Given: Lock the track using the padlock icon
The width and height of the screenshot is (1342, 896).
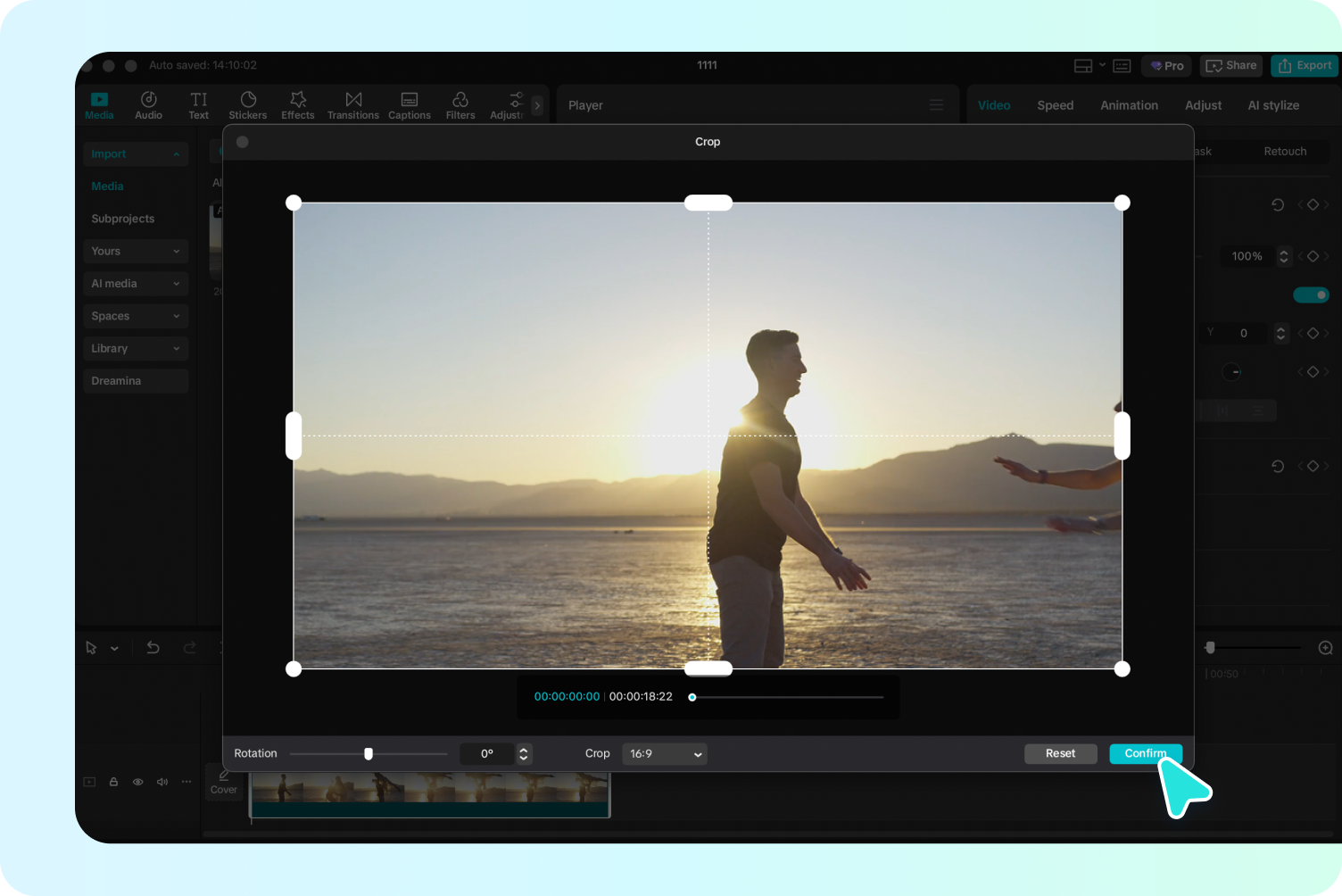Looking at the screenshot, I should tap(113, 781).
